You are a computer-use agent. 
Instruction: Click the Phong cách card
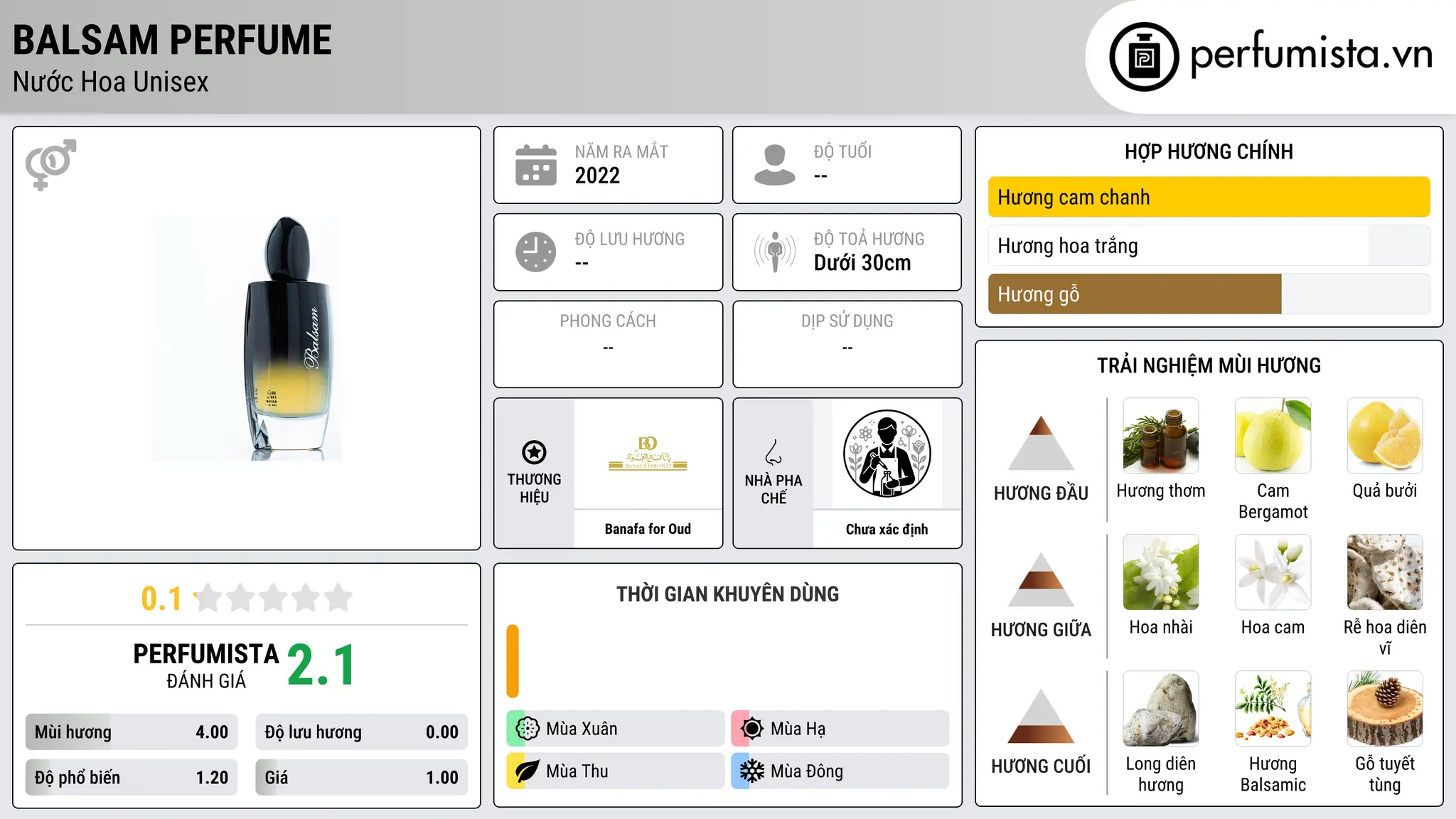[608, 344]
